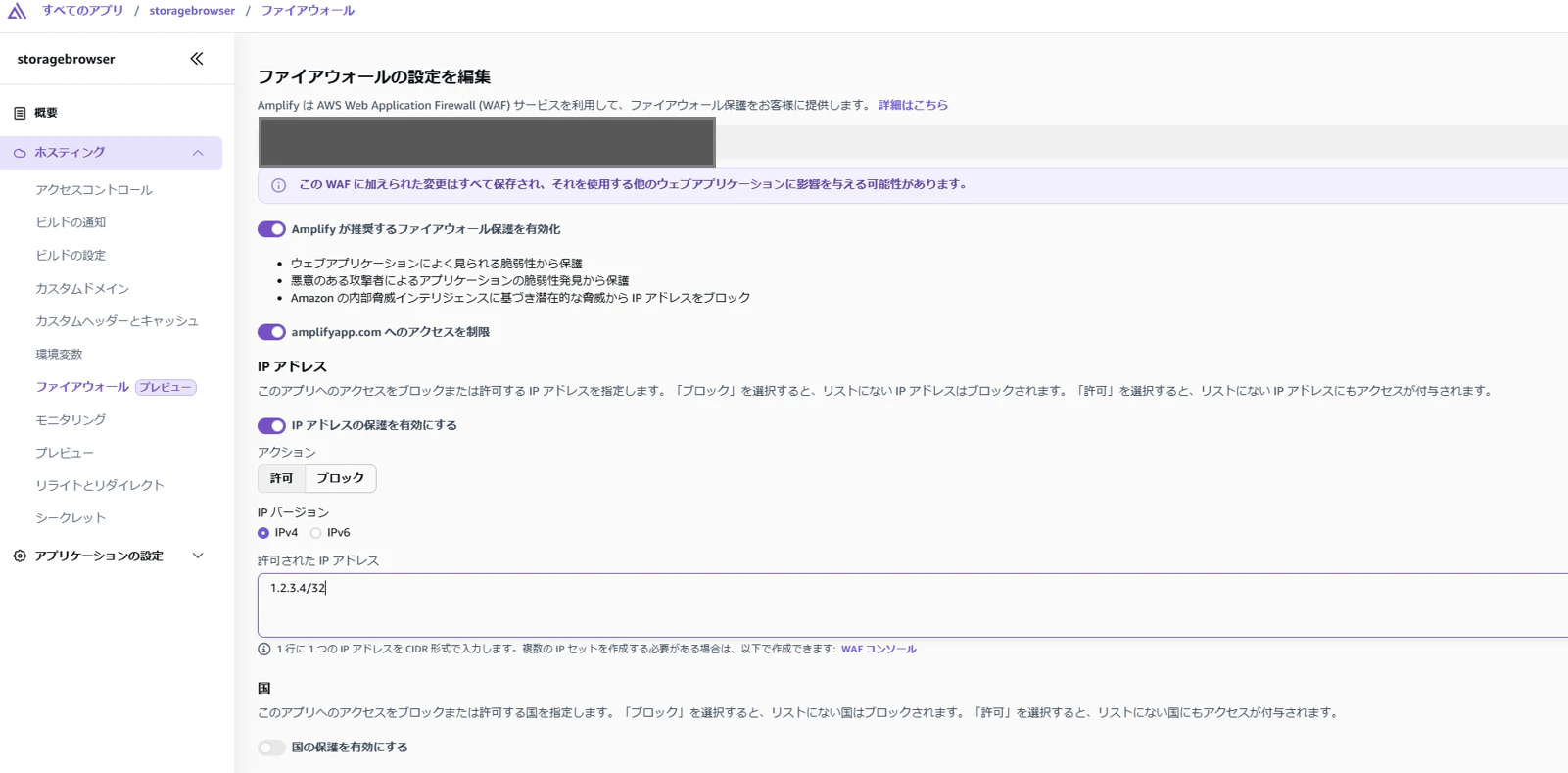Image resolution: width=1568 pixels, height=773 pixels.
Task: Open 概要 in sidebar
Action: tap(46, 113)
